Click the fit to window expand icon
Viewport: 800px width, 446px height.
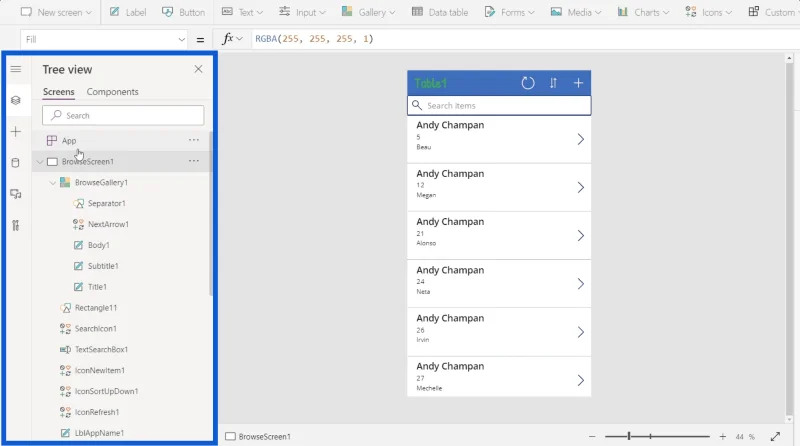point(776,436)
